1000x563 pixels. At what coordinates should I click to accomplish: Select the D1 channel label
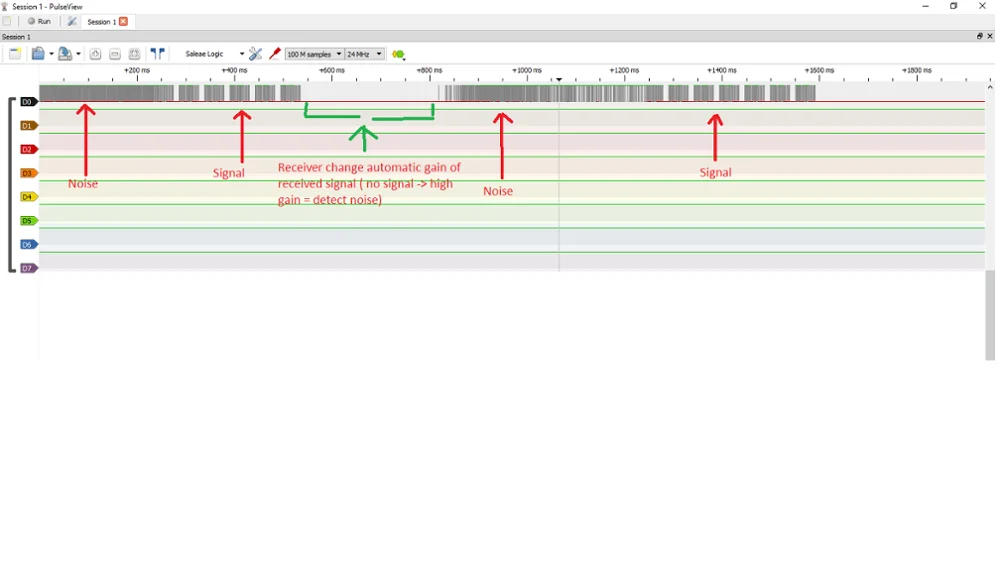(27, 126)
